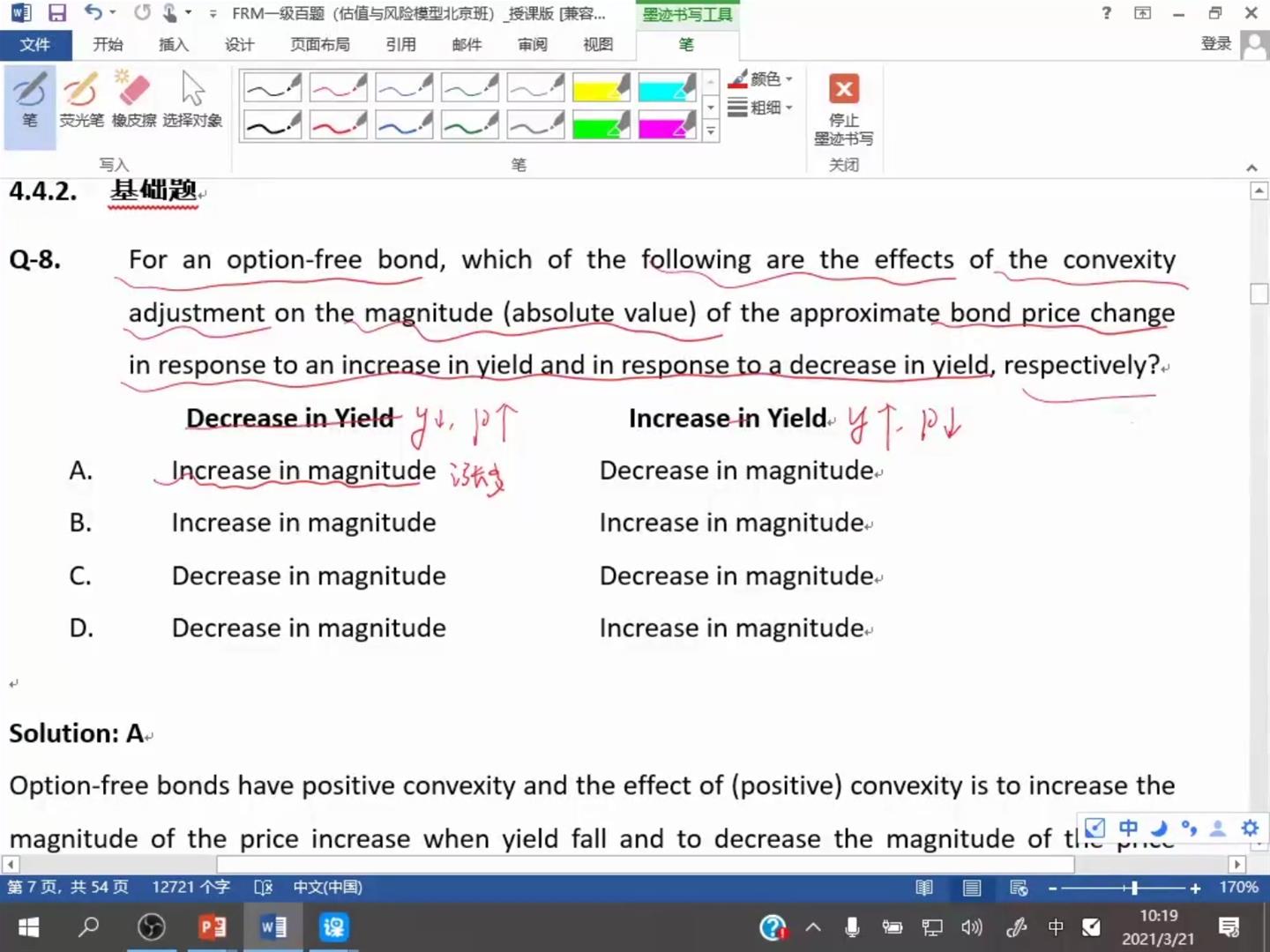Redo the last action in toolbar
The width and height of the screenshot is (1270, 952).
click(142, 13)
